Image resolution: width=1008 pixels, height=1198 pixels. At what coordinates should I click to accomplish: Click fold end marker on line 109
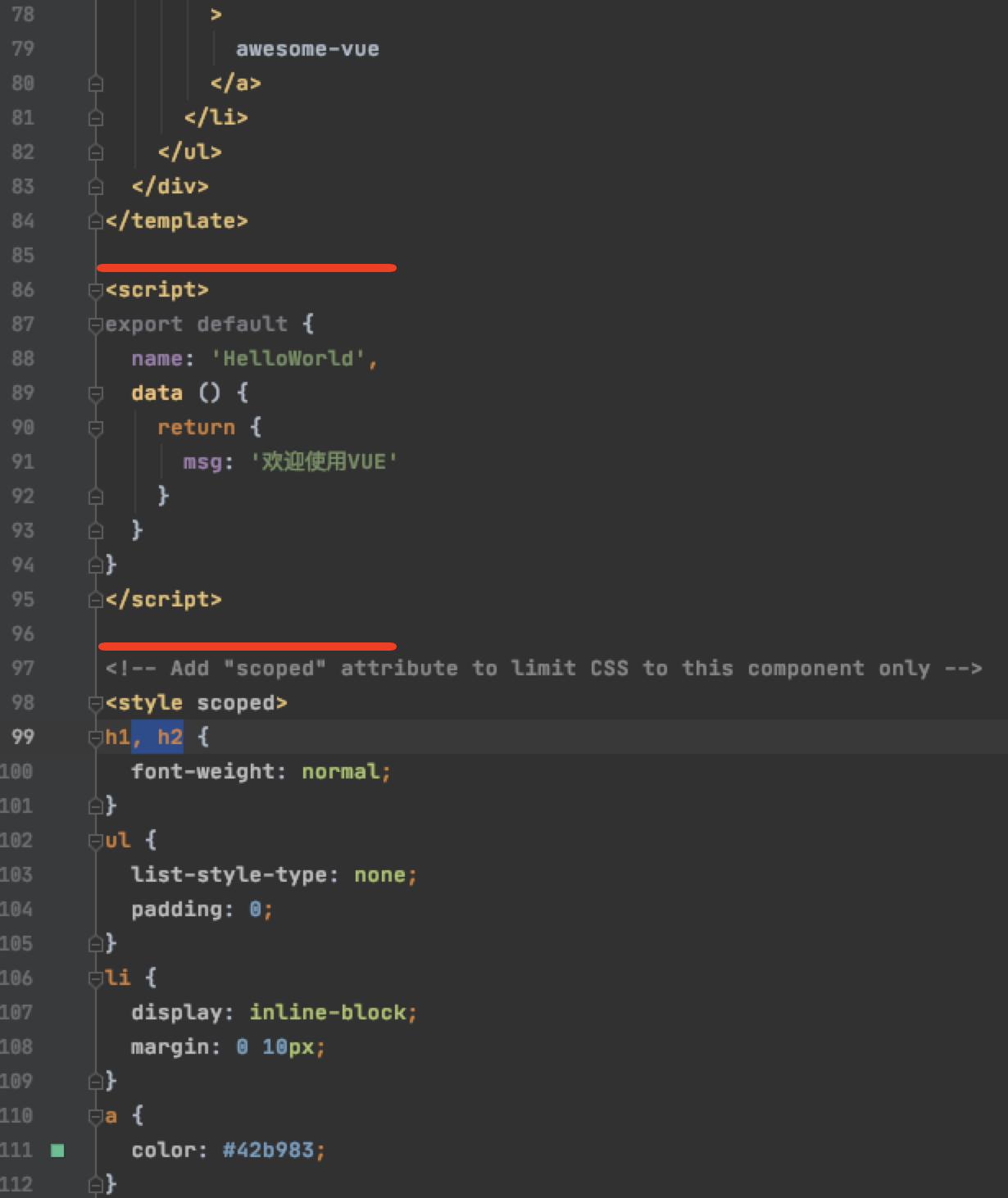point(96,1082)
